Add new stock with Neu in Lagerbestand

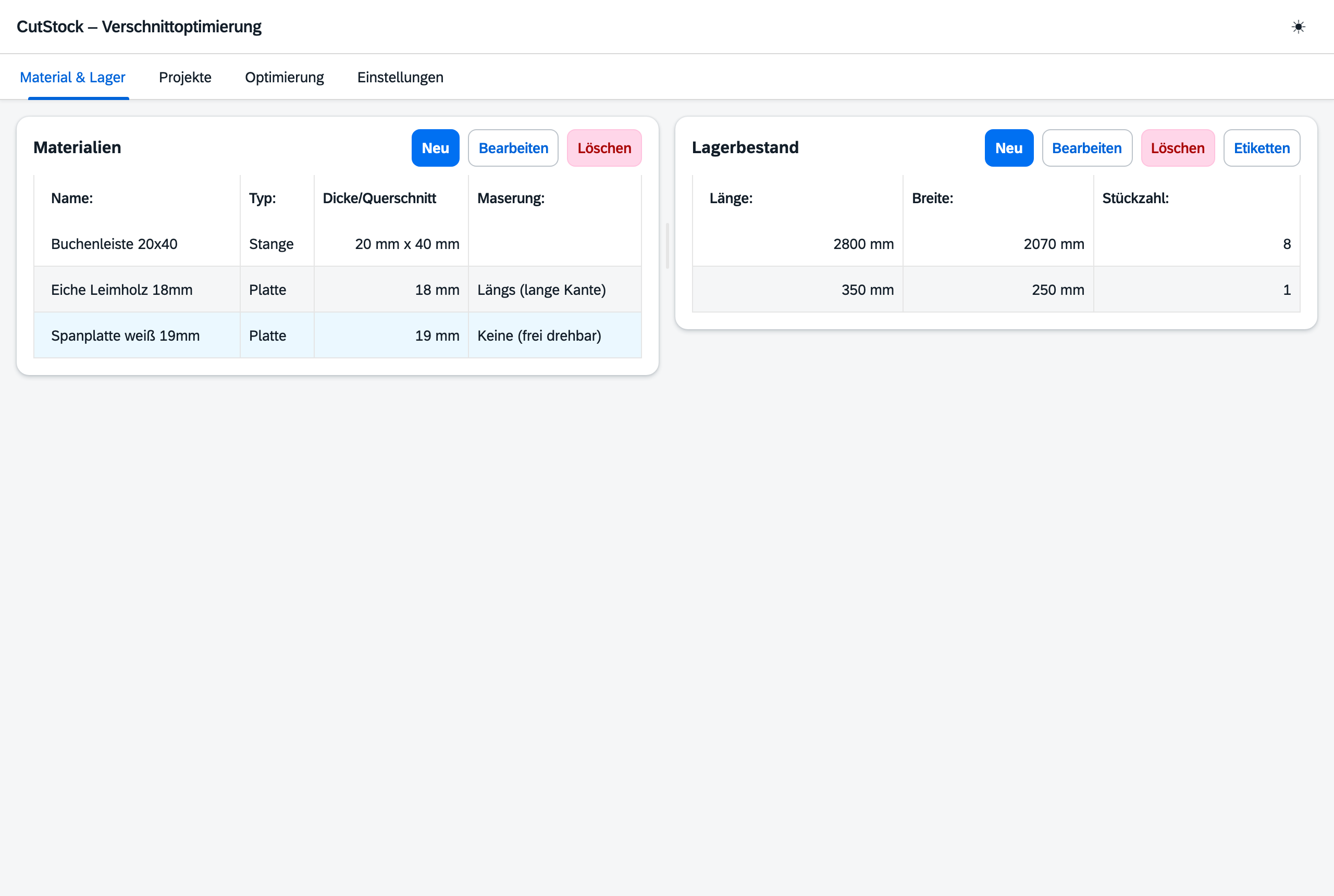click(x=1009, y=148)
